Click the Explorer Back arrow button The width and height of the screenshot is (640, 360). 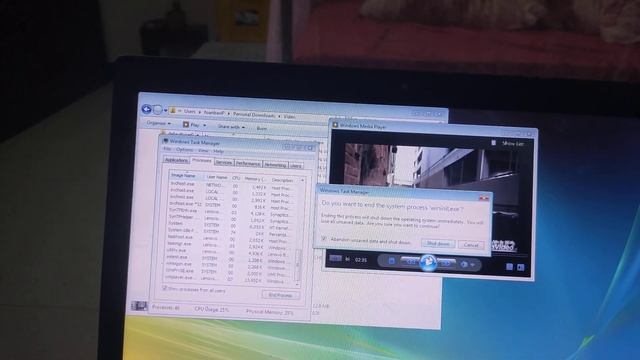pyautogui.click(x=147, y=109)
